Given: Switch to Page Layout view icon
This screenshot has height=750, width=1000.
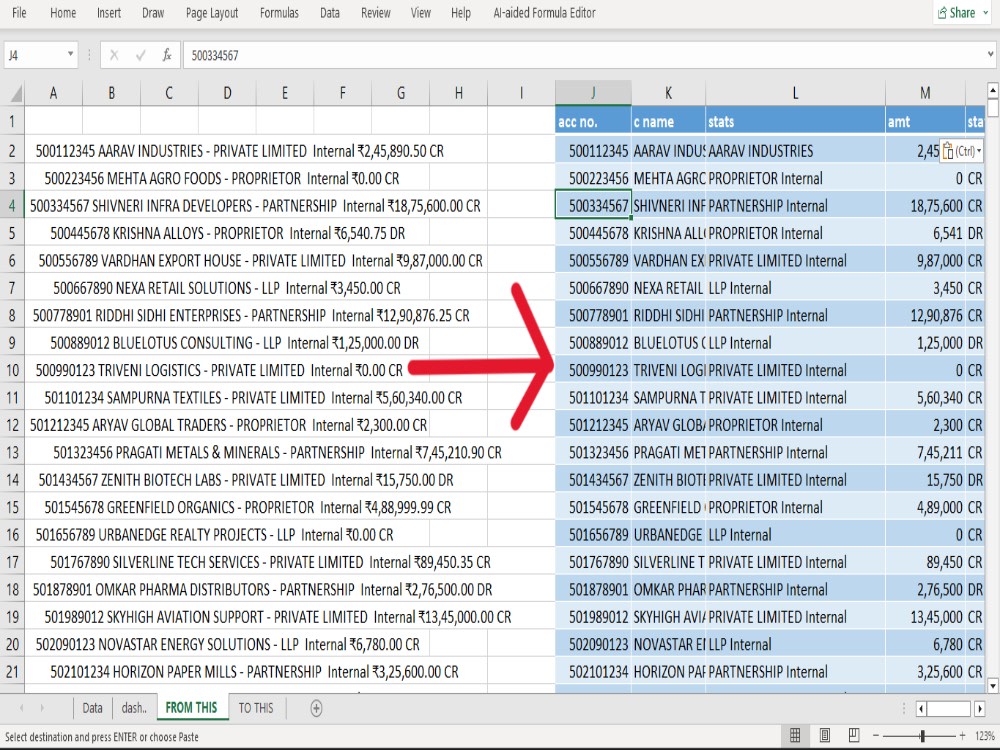Looking at the screenshot, I should [x=824, y=736].
